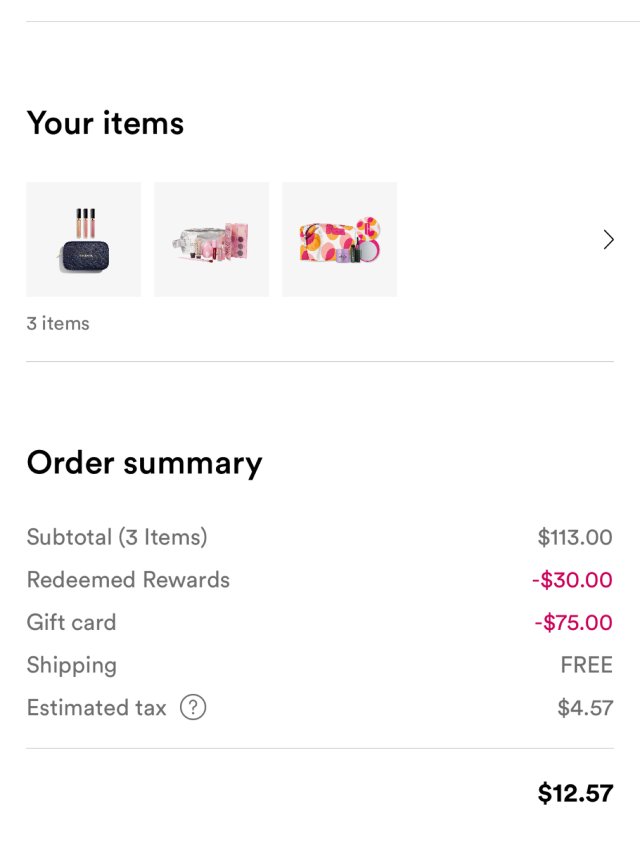Image resolution: width=640 pixels, height=853 pixels.
Task: Click the 'Redeemed Rewards' label
Action: (128, 580)
